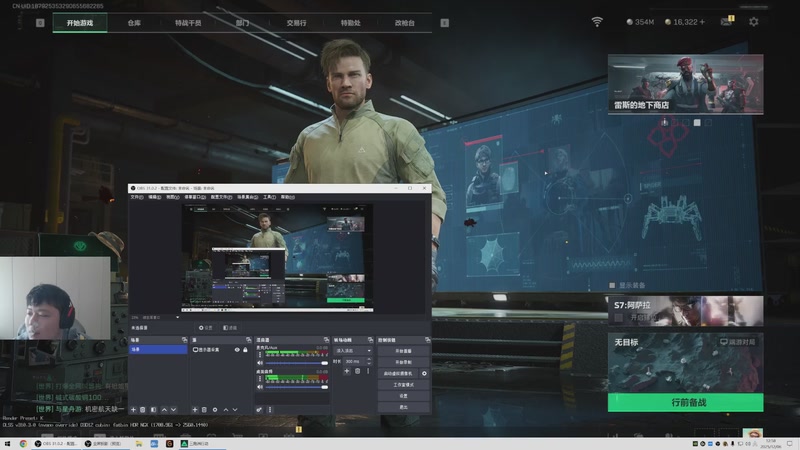The height and width of the screenshot is (450, 800).
Task: Increase transition duration with up stepper
Action: 369,359
